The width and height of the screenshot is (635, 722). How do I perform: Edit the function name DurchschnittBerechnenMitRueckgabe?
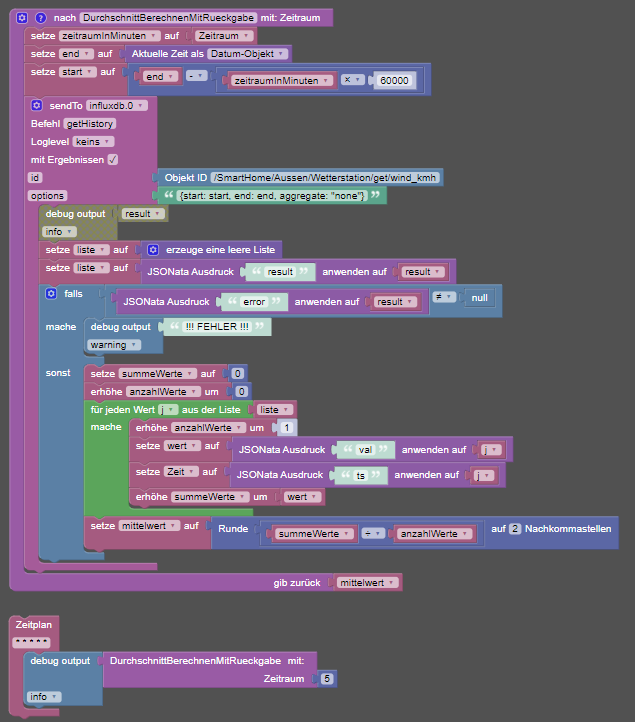coord(169,18)
